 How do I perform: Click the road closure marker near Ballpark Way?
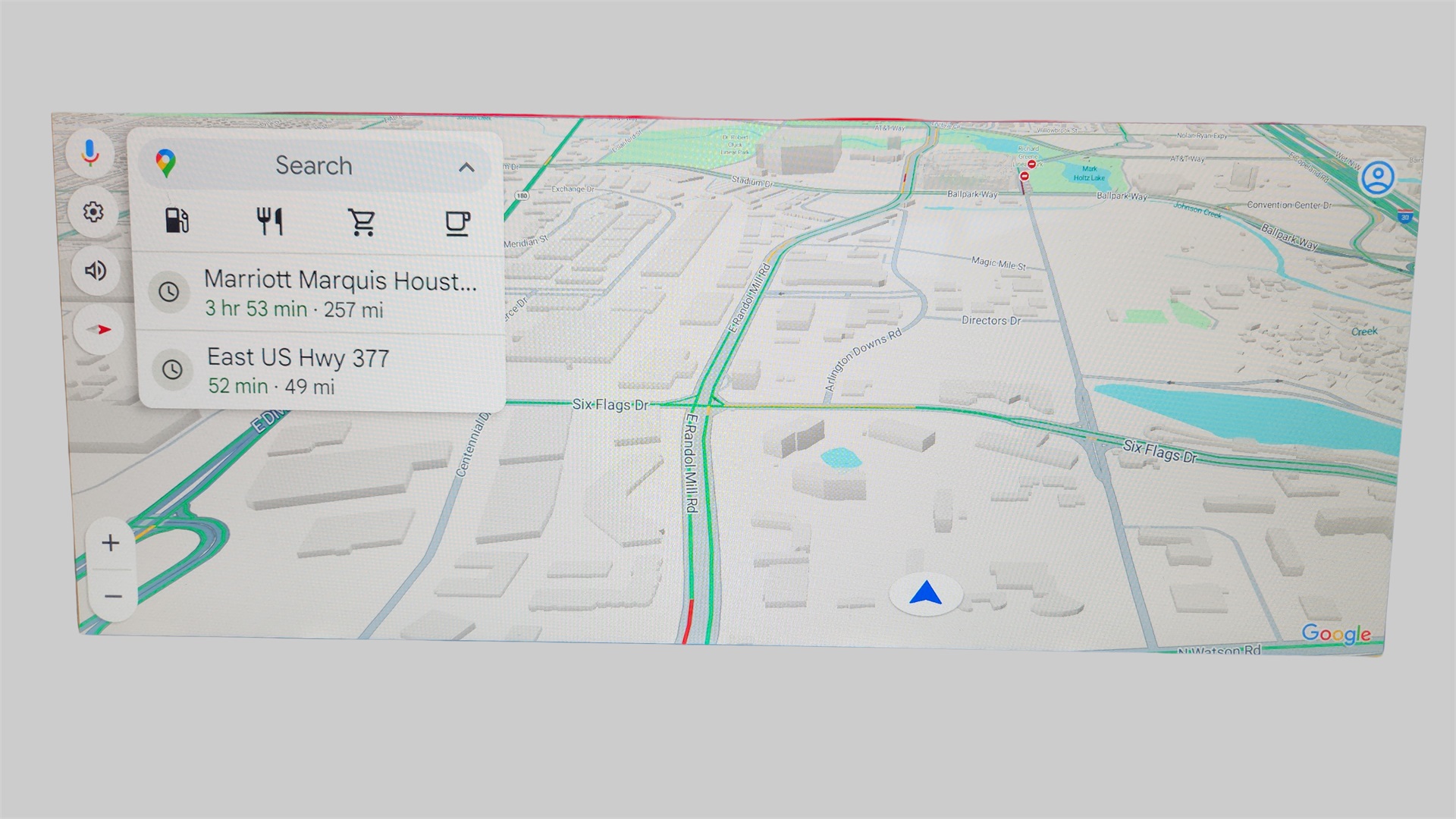pyautogui.click(x=1025, y=176)
